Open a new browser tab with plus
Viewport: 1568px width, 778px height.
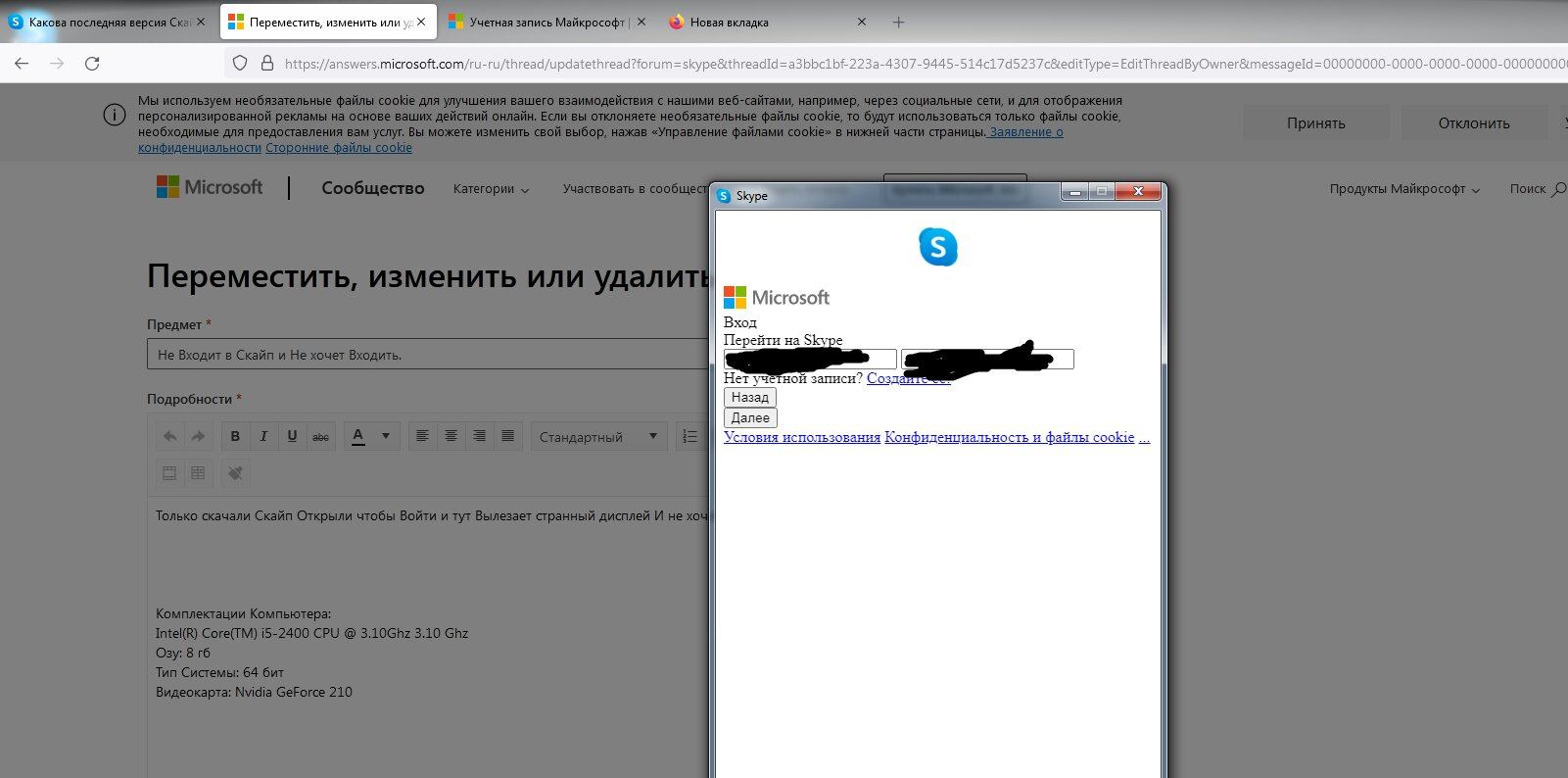click(899, 22)
